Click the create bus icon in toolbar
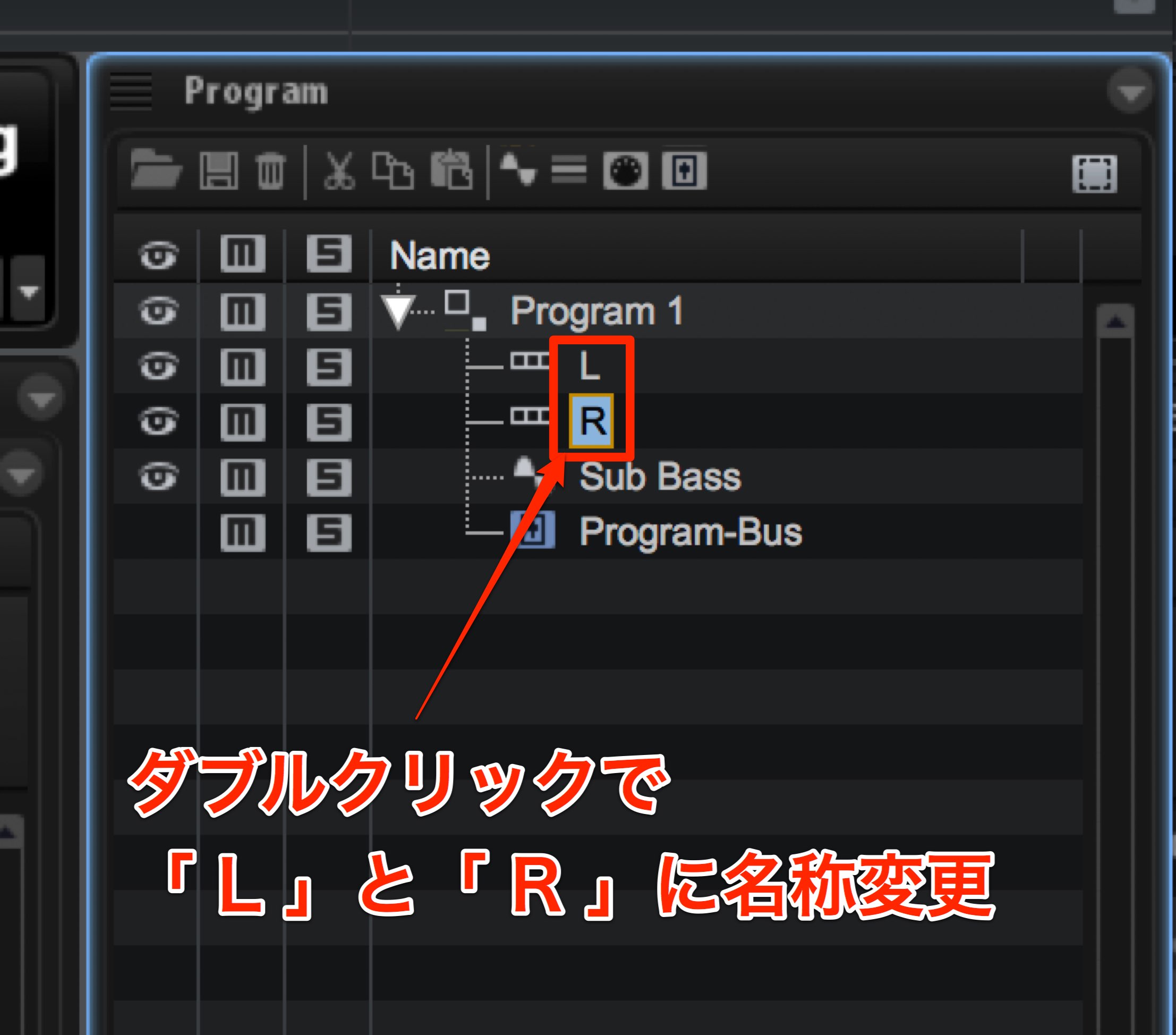 tap(684, 171)
